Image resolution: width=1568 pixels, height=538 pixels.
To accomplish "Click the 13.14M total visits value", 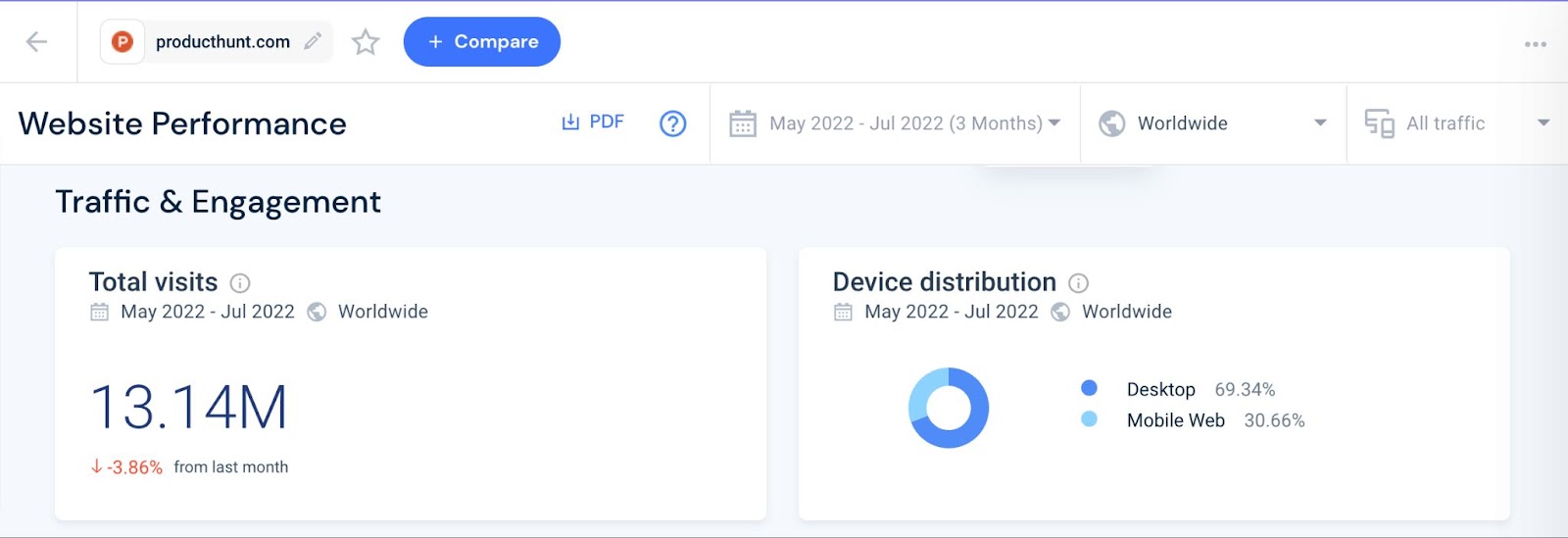I will coord(189,408).
